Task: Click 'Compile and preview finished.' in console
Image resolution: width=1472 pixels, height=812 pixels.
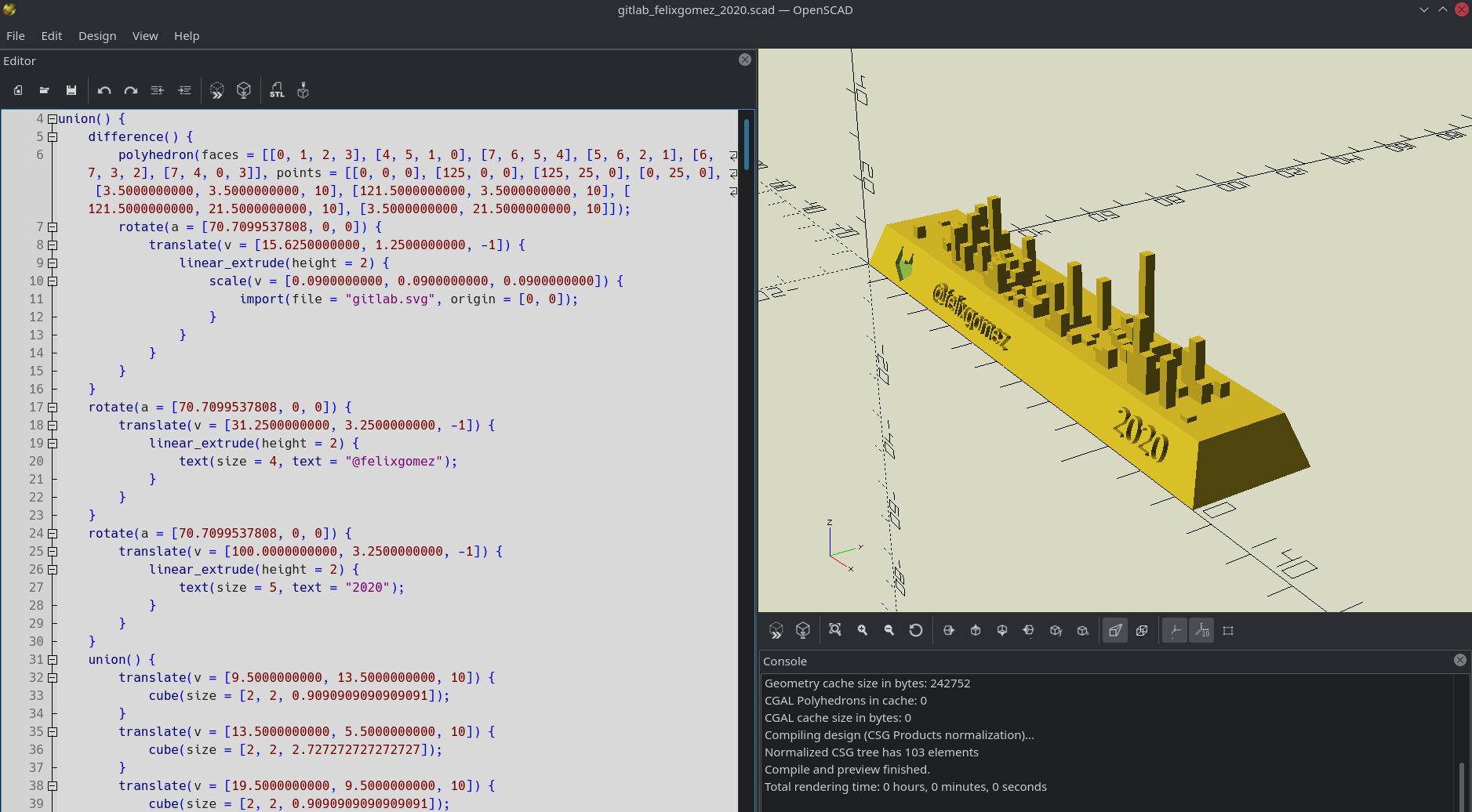Action: pyautogui.click(x=847, y=770)
